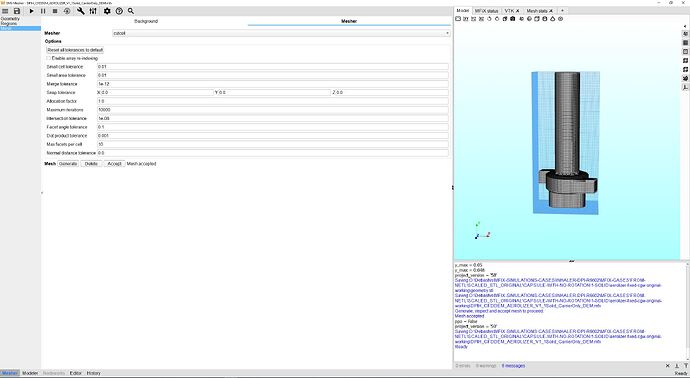Image resolution: width=690 pixels, height=378 pixels.
Task: Open the wrench build tool icon
Action: pyautogui.click(x=81, y=11)
